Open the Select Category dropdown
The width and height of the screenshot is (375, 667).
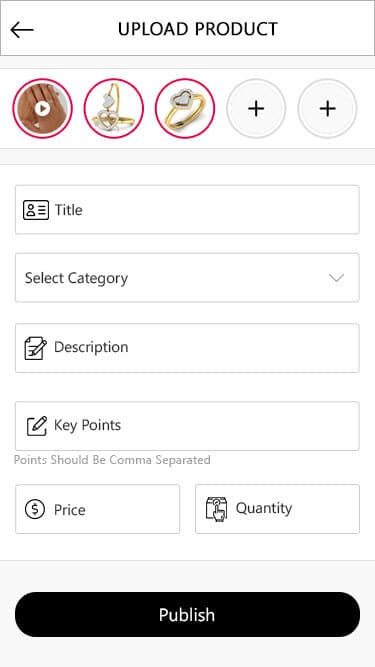tap(187, 278)
